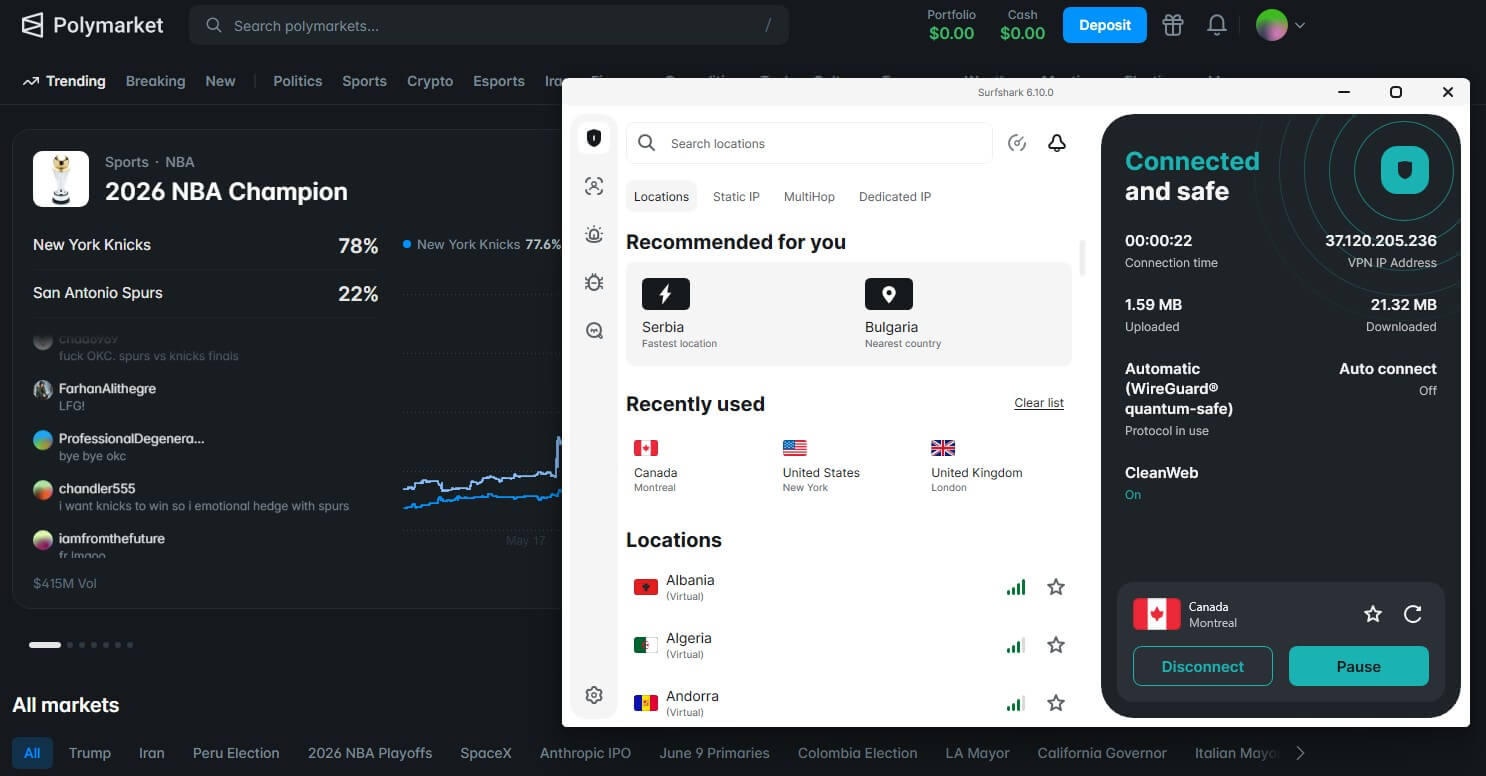Click the NBA trophy thumbnail on Polymarket
This screenshot has width=1486, height=776.
coord(61,179)
